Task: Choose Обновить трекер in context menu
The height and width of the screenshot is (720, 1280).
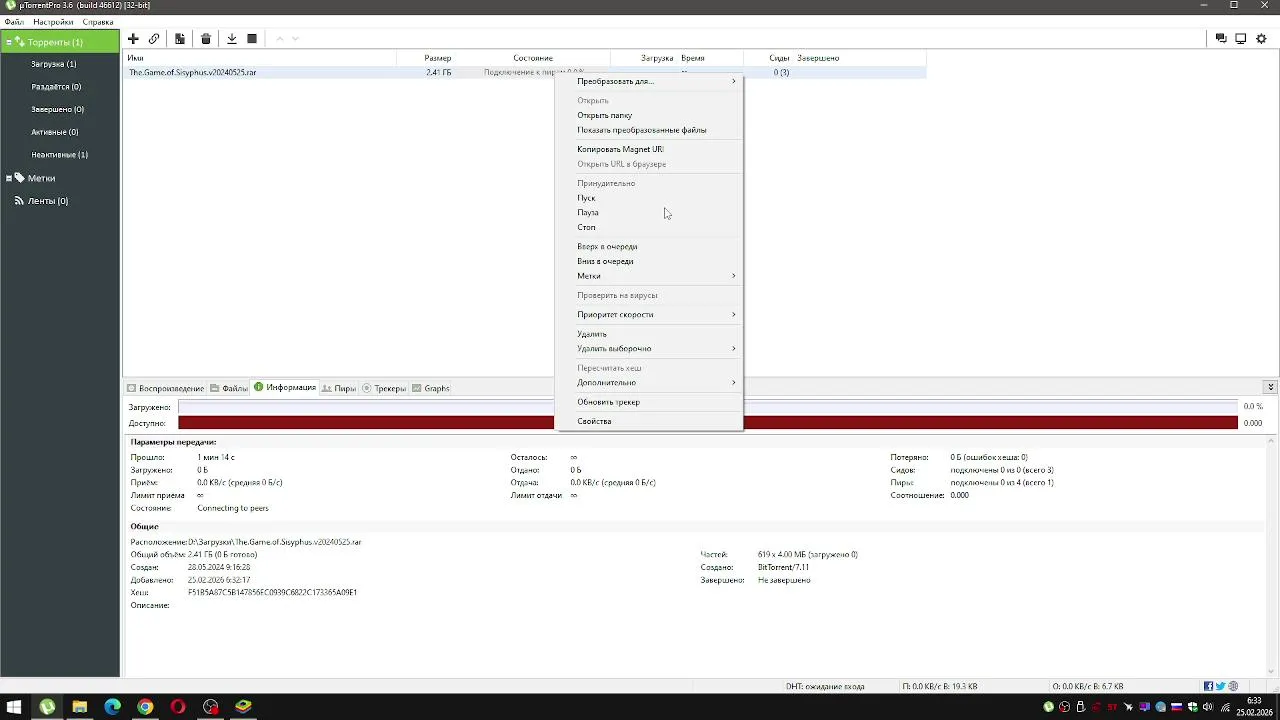Action: 650,402
